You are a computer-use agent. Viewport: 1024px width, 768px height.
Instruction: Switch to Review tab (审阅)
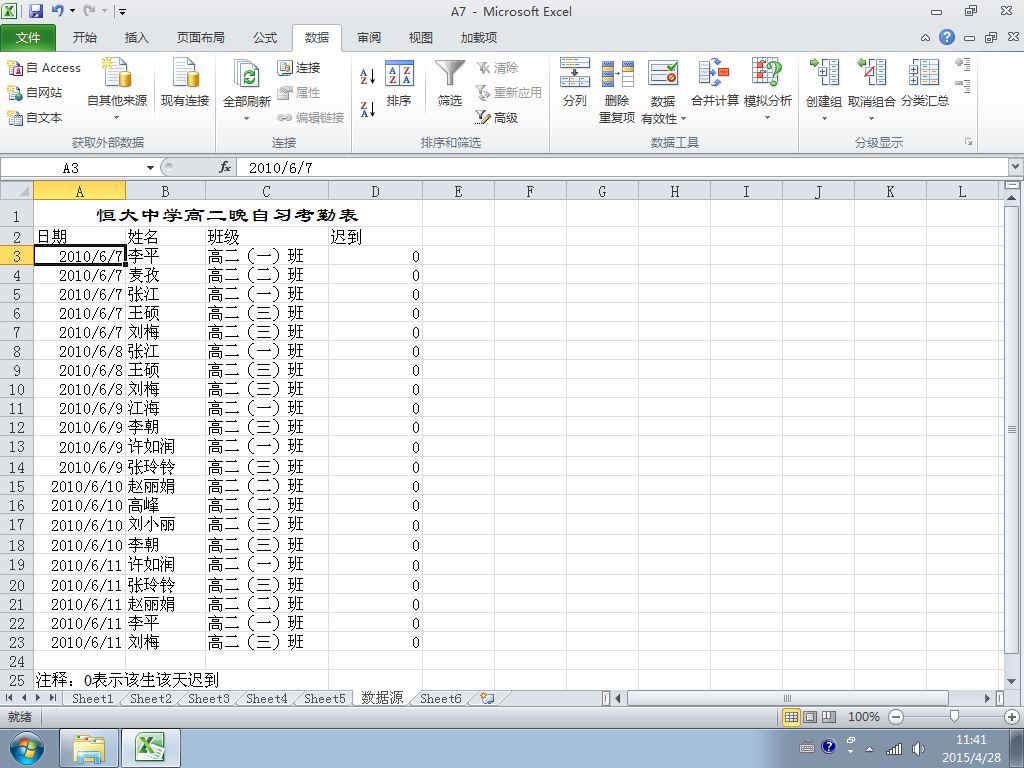click(x=368, y=38)
